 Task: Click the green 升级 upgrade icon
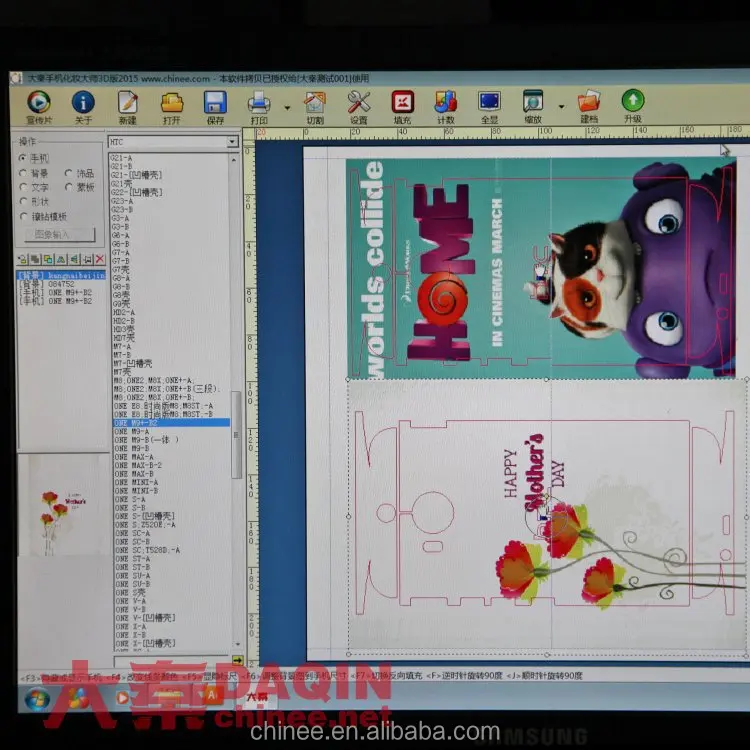click(x=633, y=106)
